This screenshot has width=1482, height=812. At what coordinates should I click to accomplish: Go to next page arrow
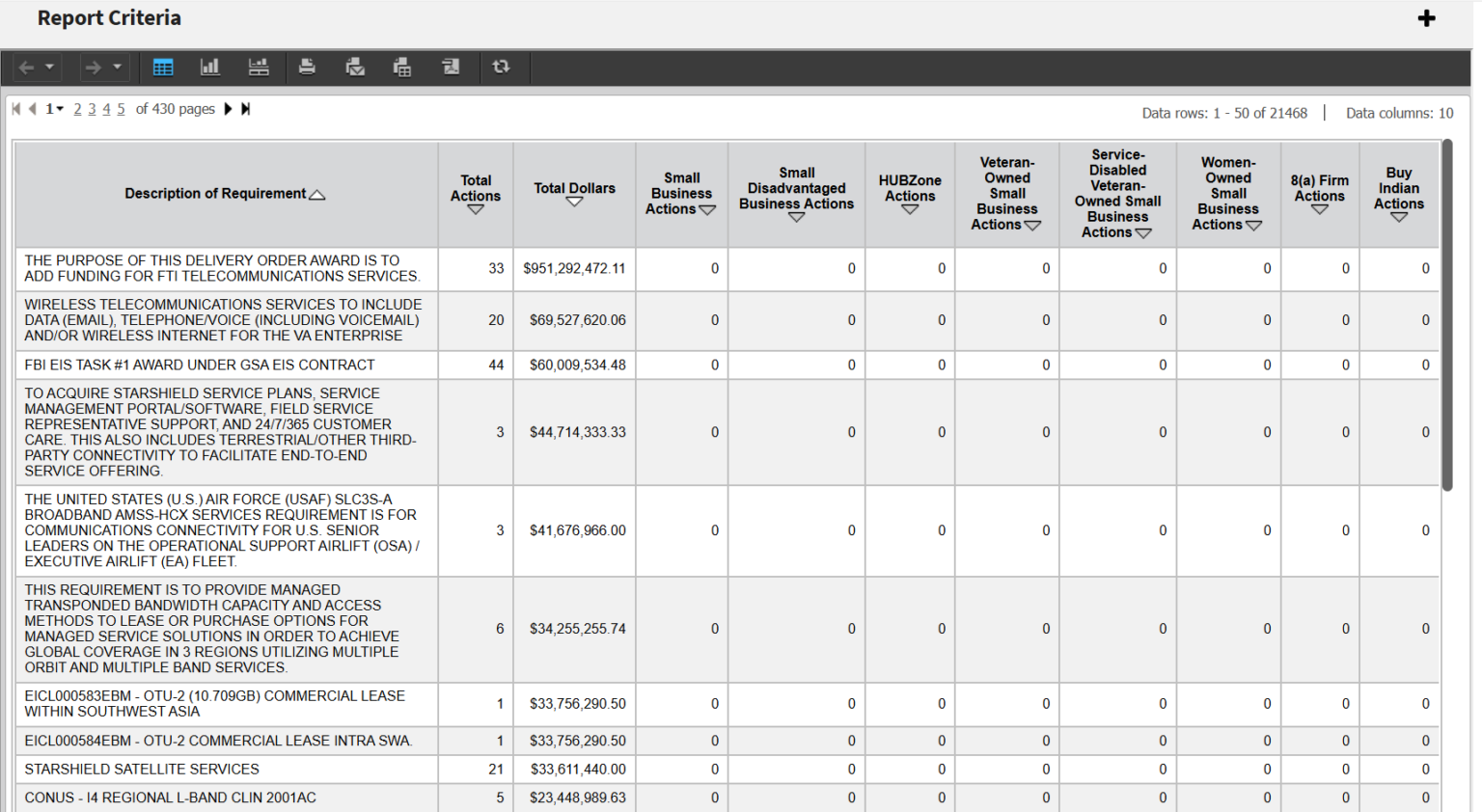(228, 109)
